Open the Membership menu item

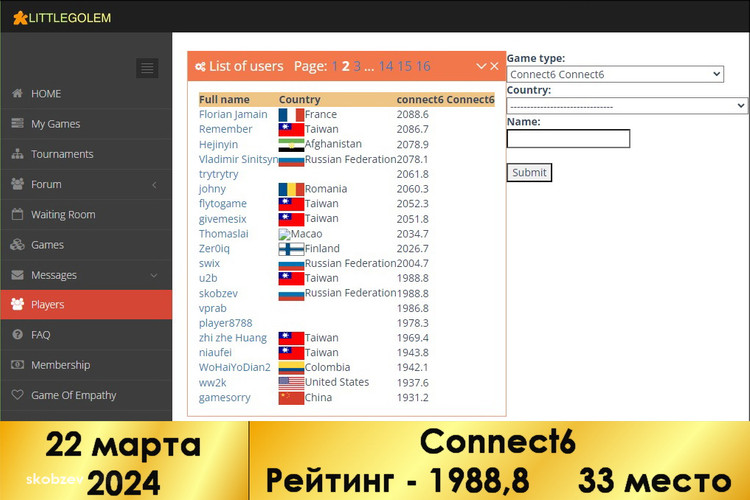tap(60, 365)
